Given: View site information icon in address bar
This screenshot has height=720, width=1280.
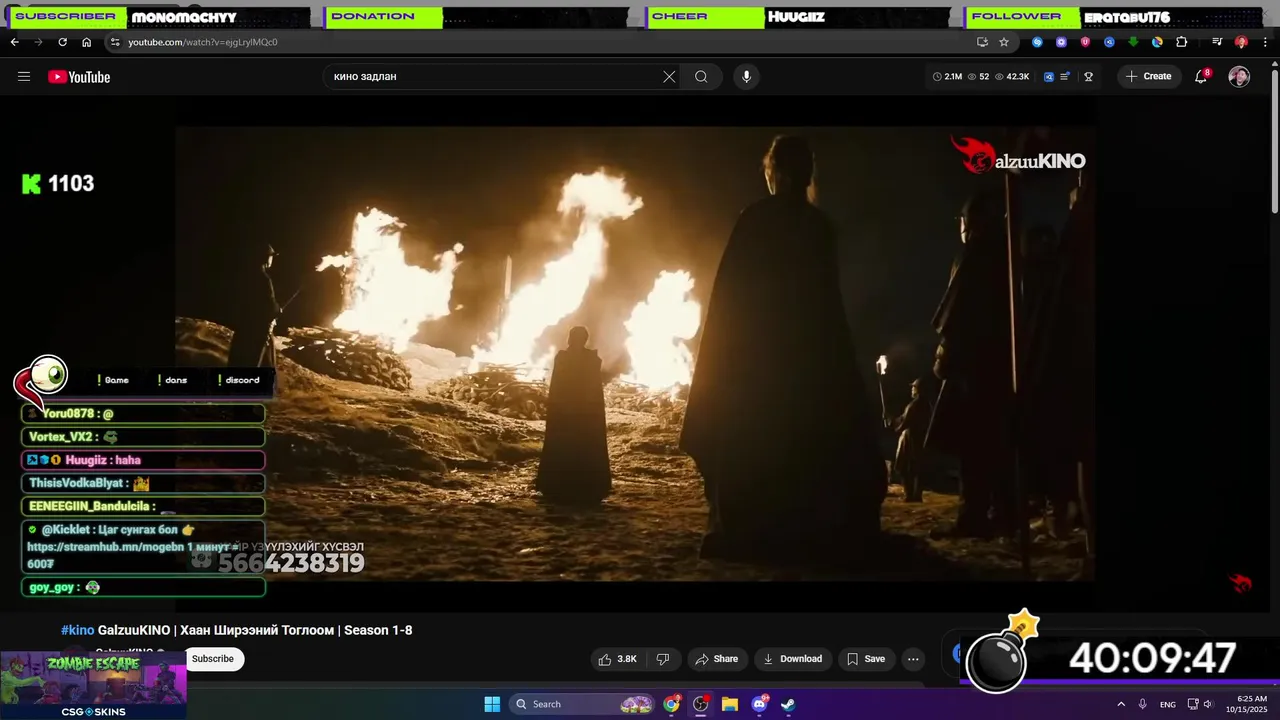Looking at the screenshot, I should tap(115, 42).
